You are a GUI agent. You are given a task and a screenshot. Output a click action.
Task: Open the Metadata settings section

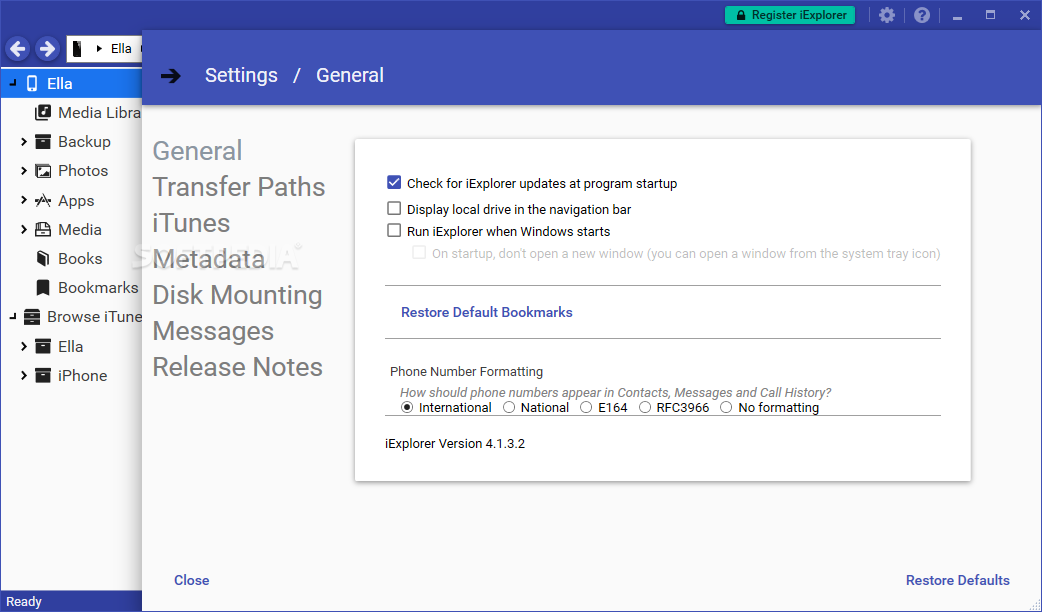click(209, 258)
